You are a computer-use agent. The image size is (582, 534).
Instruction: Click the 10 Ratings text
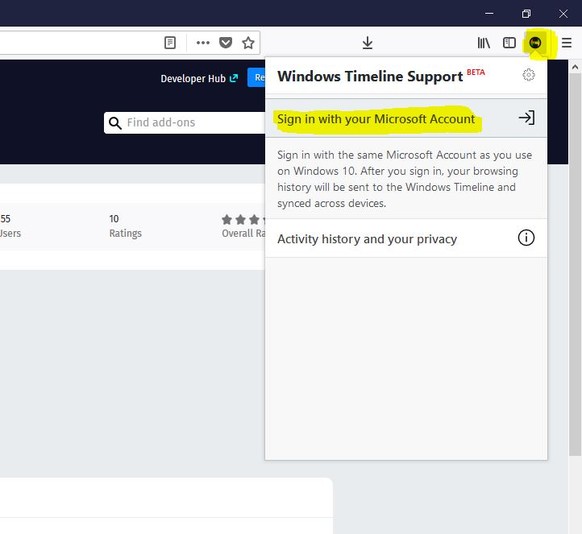pyautogui.click(x=125, y=226)
